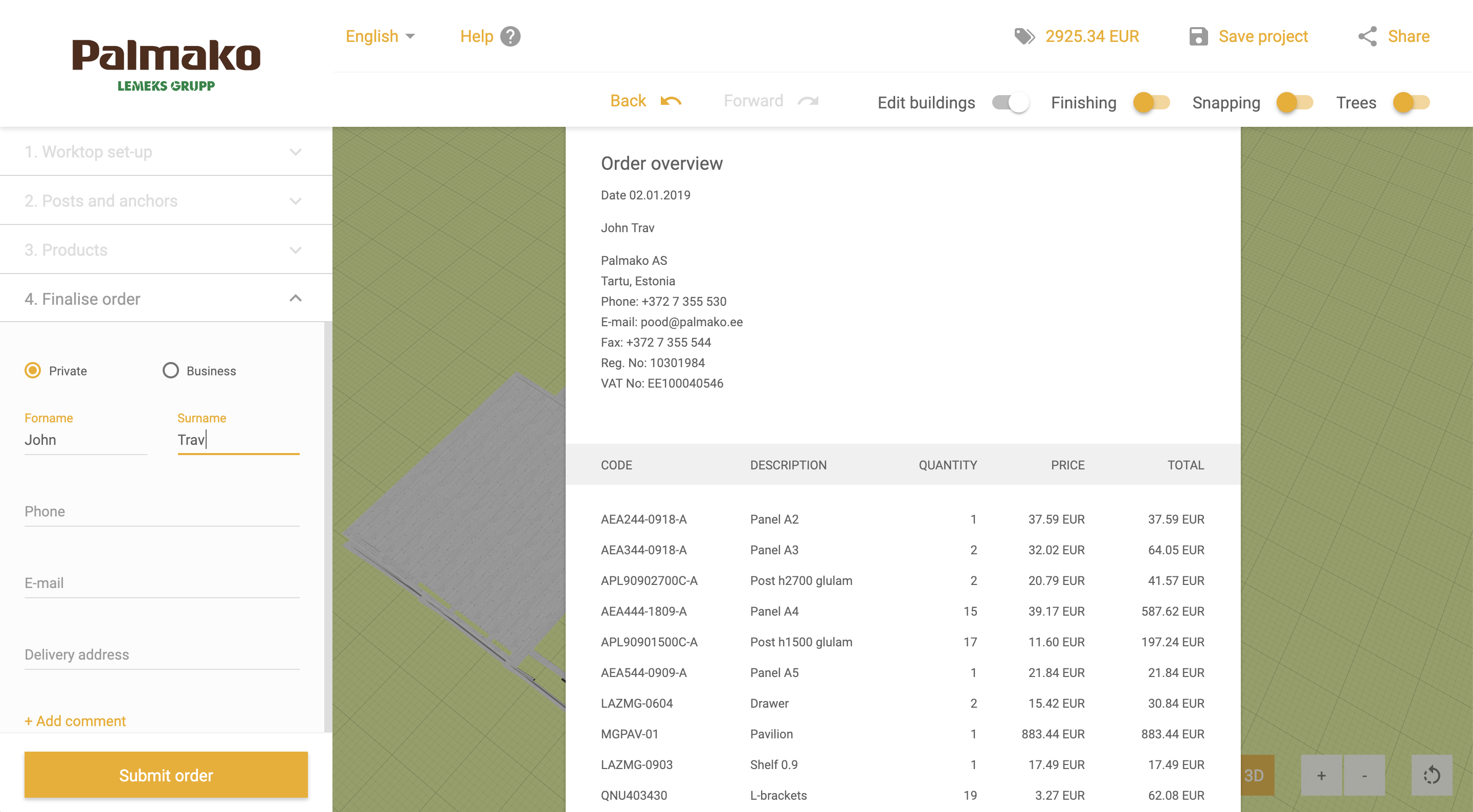Disable the Trees toggle

tap(1411, 103)
